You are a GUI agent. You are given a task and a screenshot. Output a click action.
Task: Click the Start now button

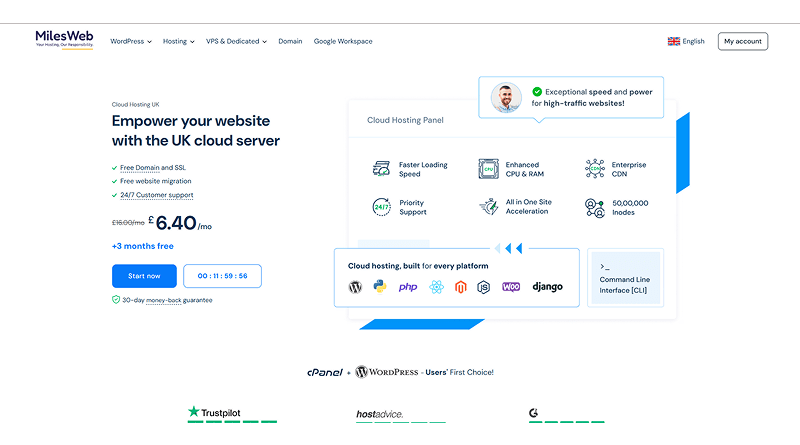[x=144, y=276]
